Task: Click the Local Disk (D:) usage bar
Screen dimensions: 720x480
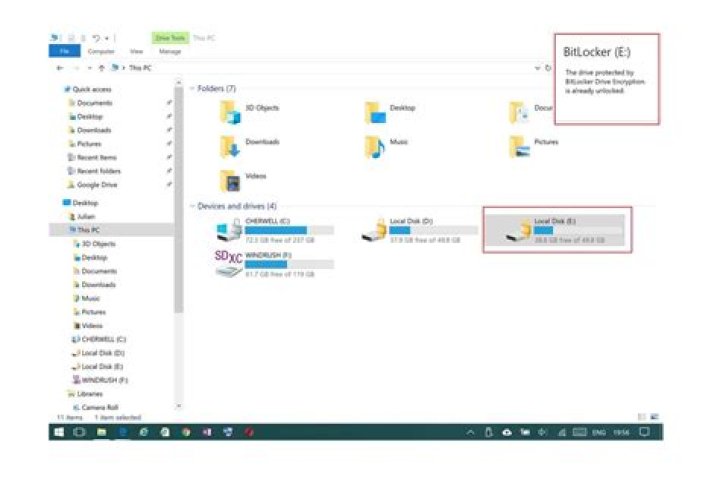Action: click(433, 230)
